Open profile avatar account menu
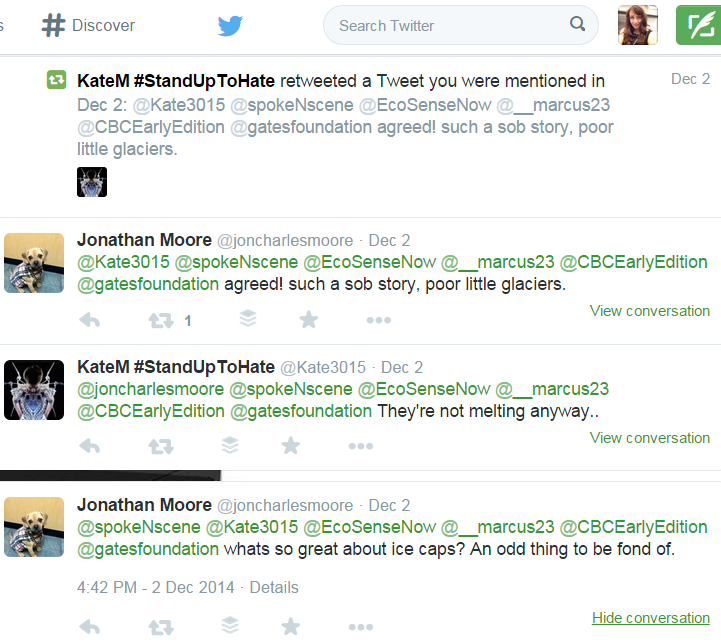Screen dimensions: 721x643 coord(637,25)
